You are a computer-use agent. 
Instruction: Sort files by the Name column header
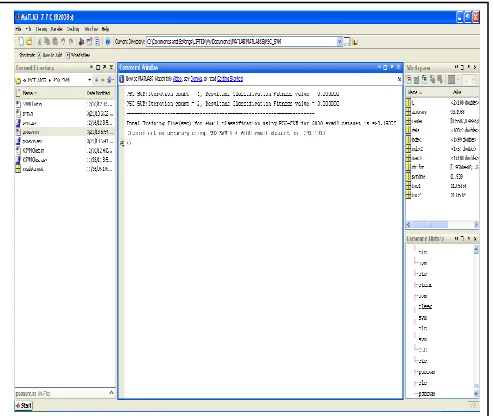pos(50,93)
